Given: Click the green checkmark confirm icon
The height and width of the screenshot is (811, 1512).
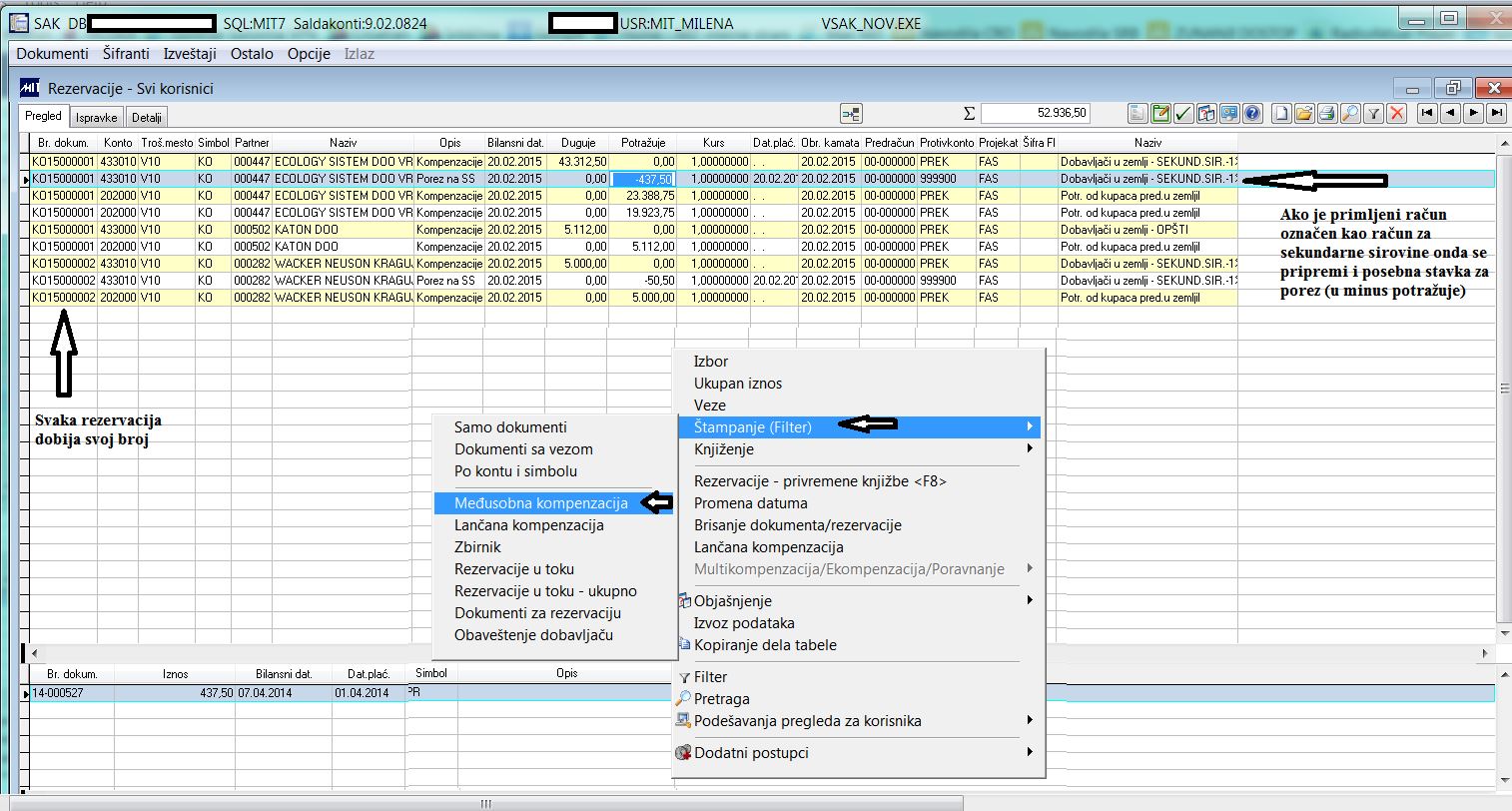Looking at the screenshot, I should 1183,114.
